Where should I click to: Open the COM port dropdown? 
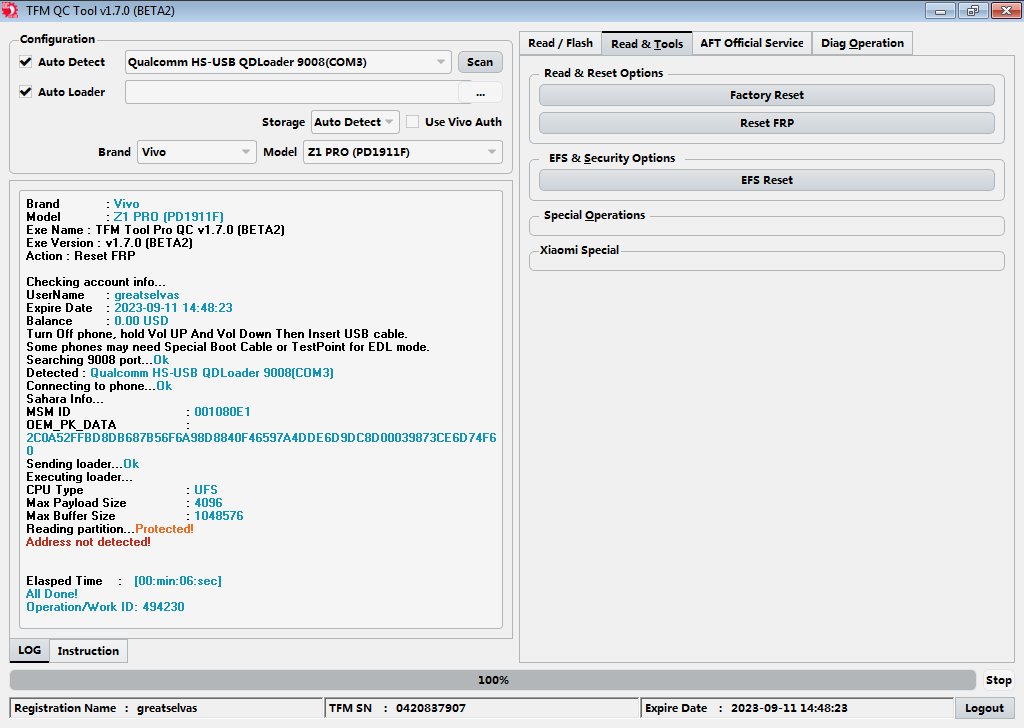pos(288,62)
